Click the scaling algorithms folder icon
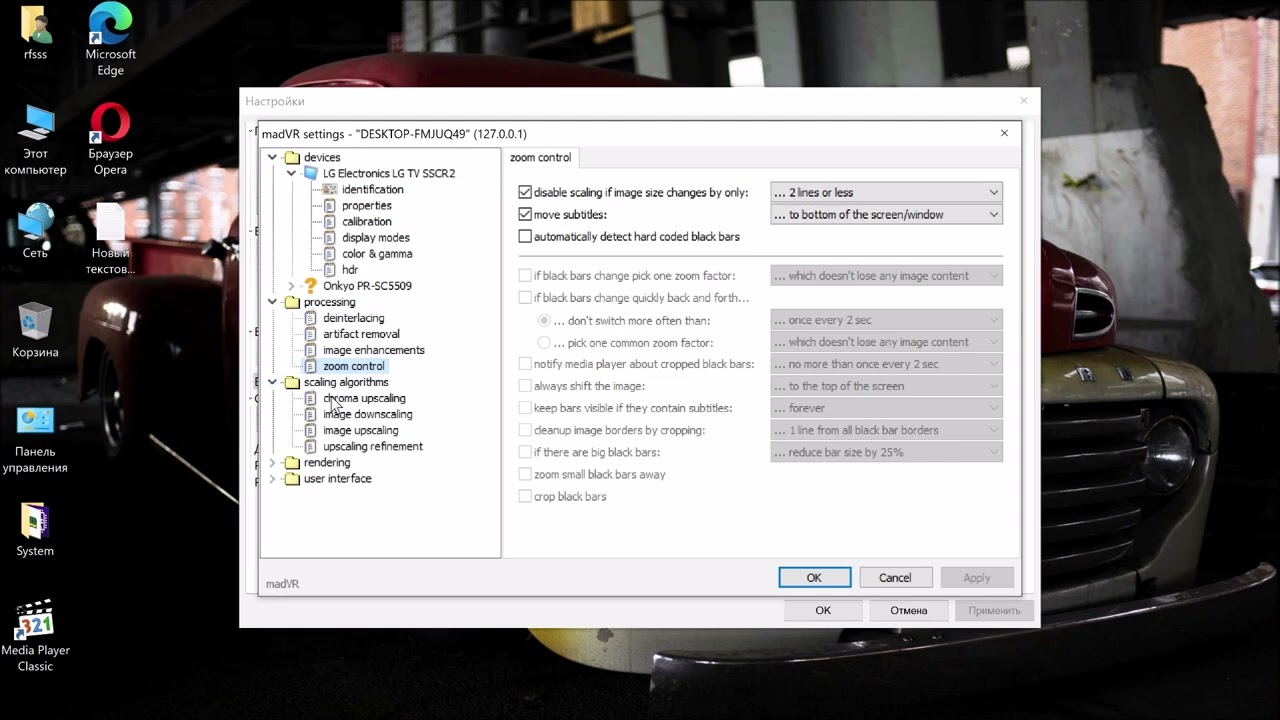The height and width of the screenshot is (720, 1280). 292,382
